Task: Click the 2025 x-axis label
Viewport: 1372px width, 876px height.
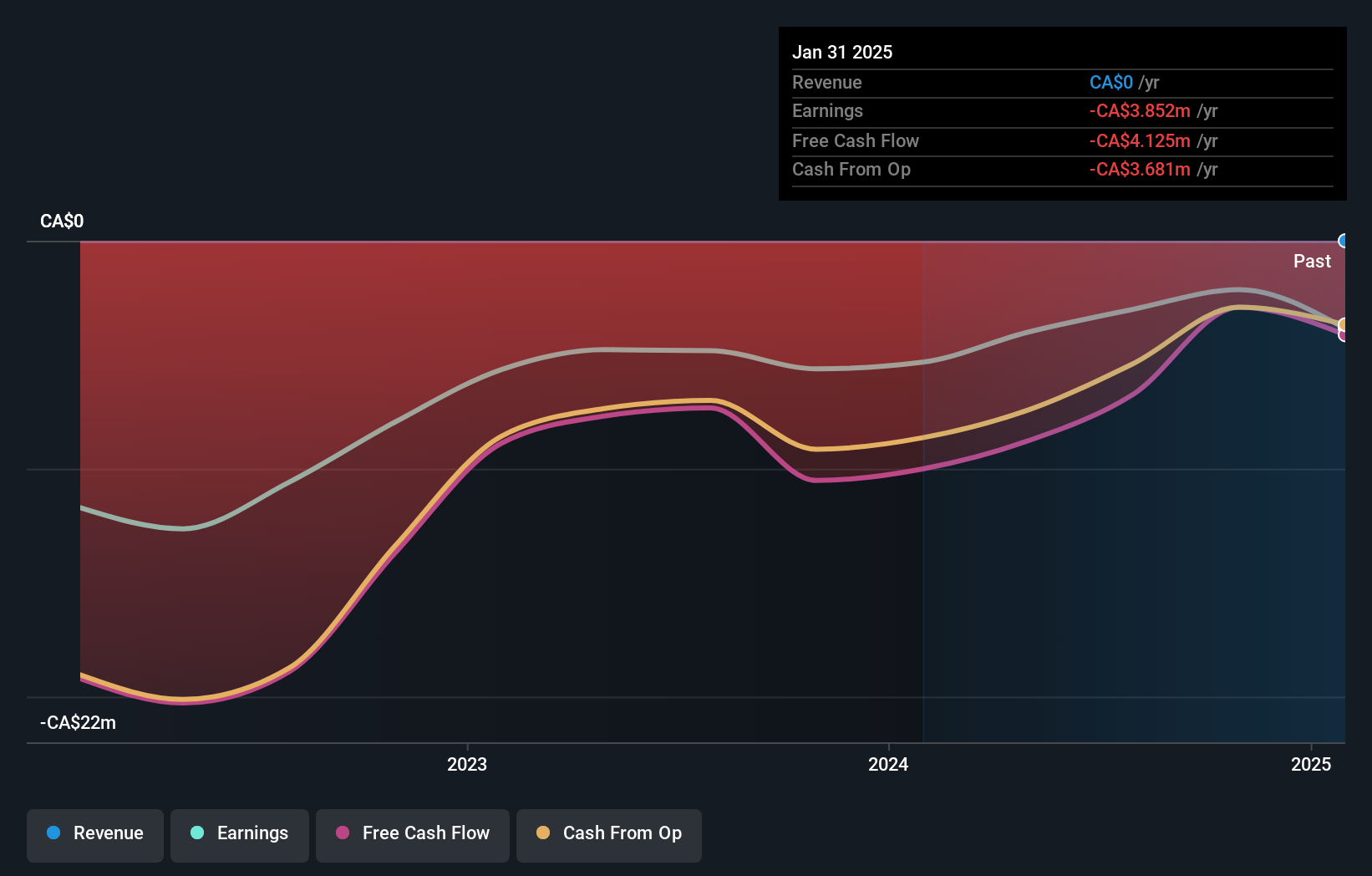Action: [1311, 764]
